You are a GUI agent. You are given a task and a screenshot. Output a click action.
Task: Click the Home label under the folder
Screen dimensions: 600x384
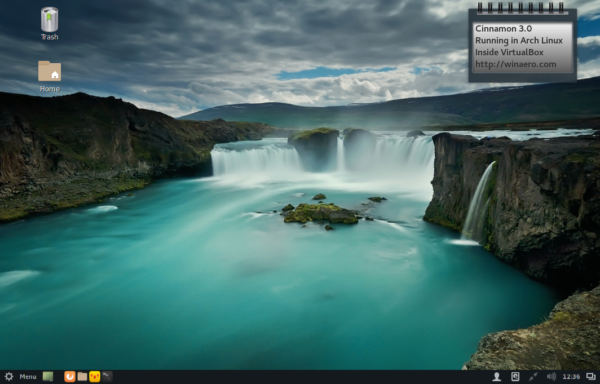click(49, 89)
